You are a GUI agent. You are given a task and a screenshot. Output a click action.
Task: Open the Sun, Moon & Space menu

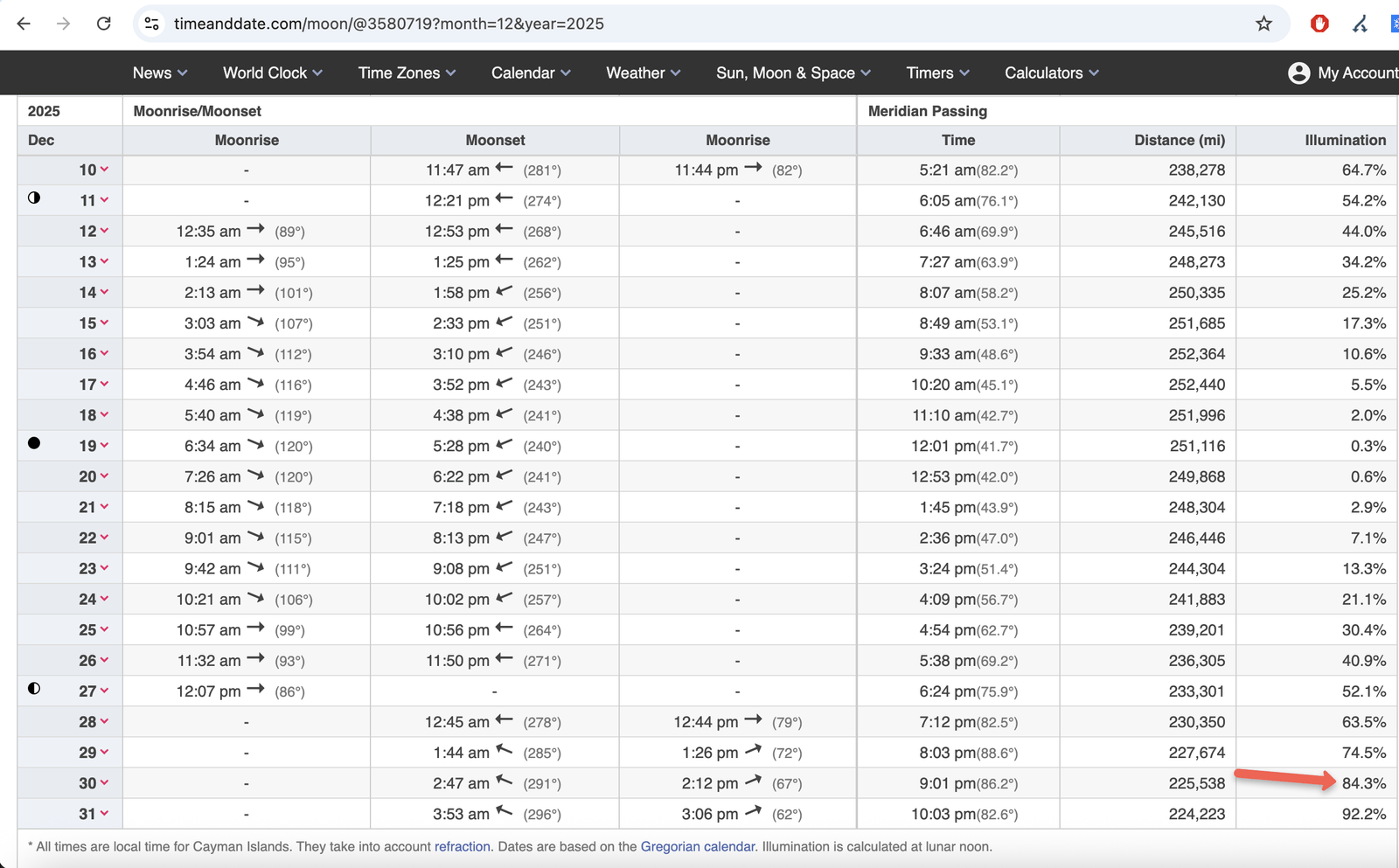(792, 73)
